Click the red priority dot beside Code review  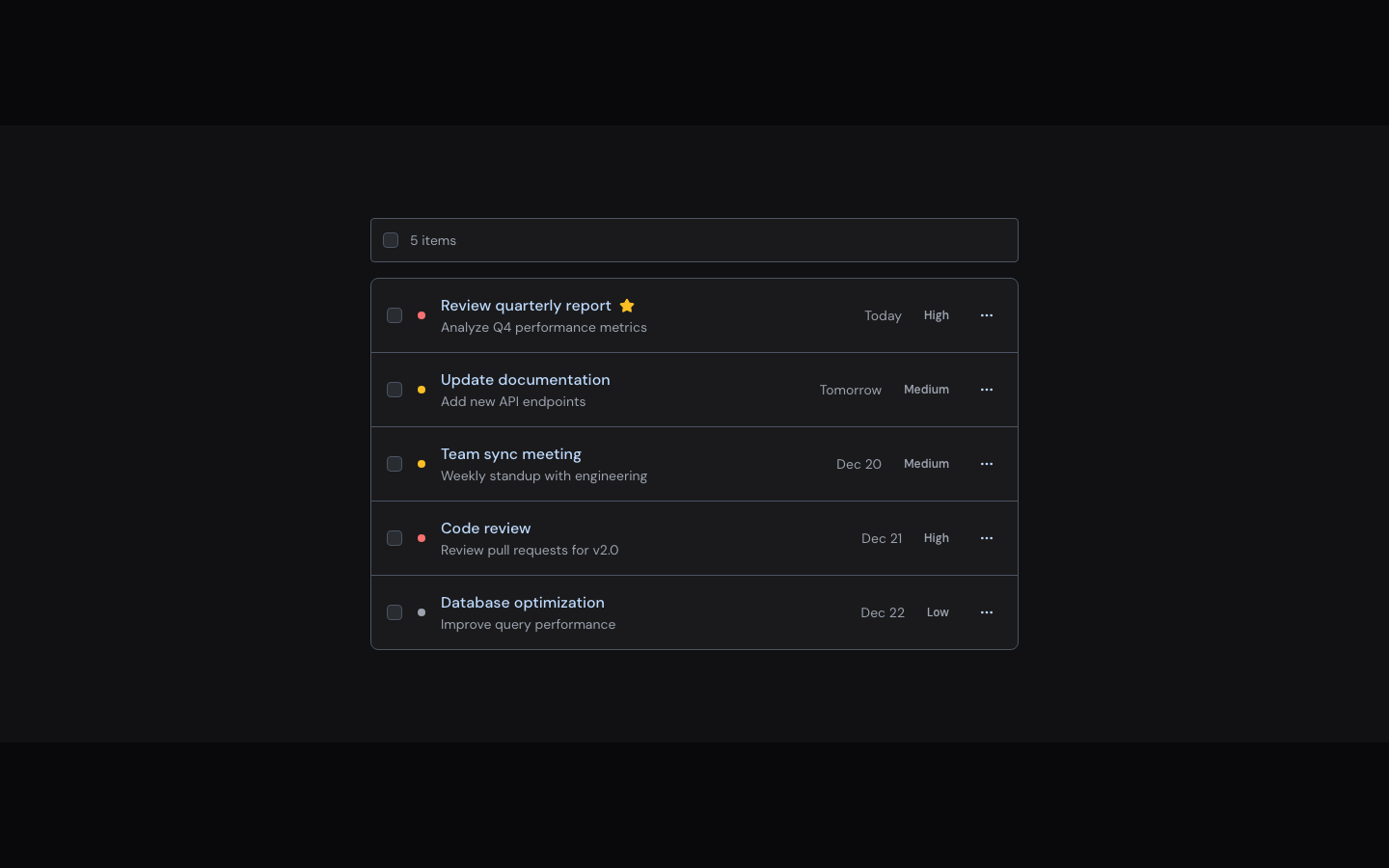point(422,538)
